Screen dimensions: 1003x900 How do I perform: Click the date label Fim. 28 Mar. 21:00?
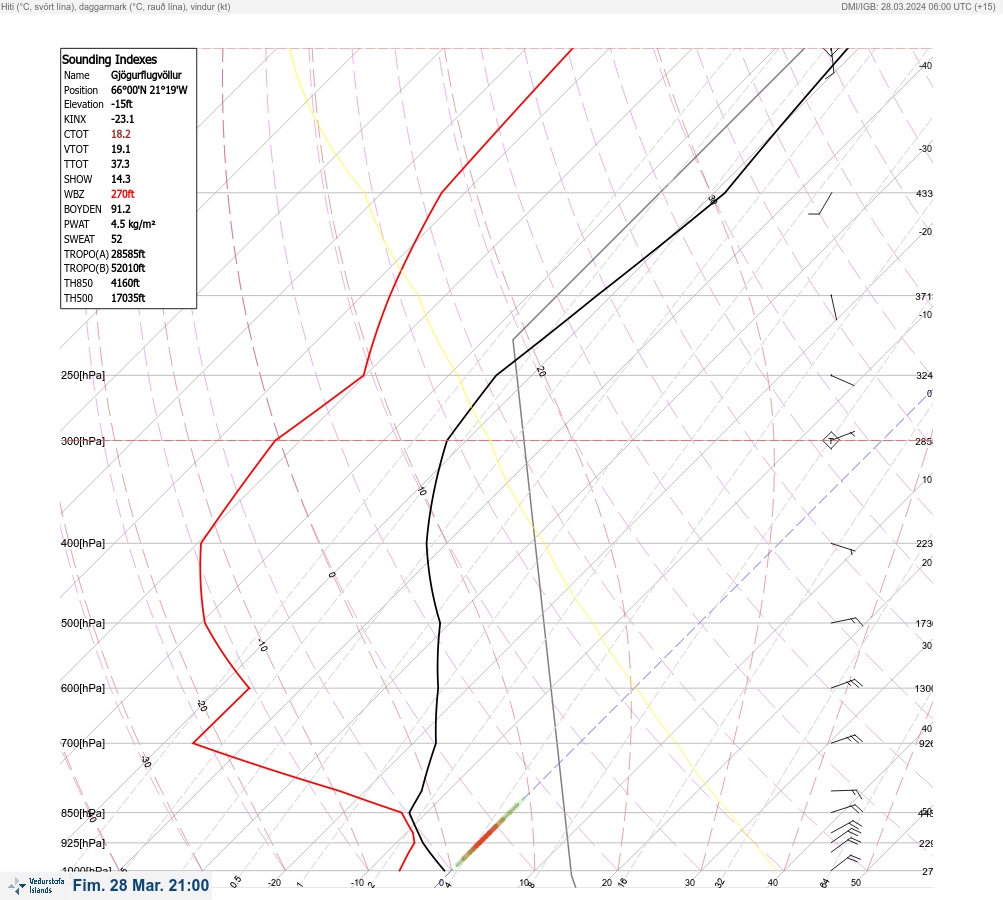pos(141,885)
